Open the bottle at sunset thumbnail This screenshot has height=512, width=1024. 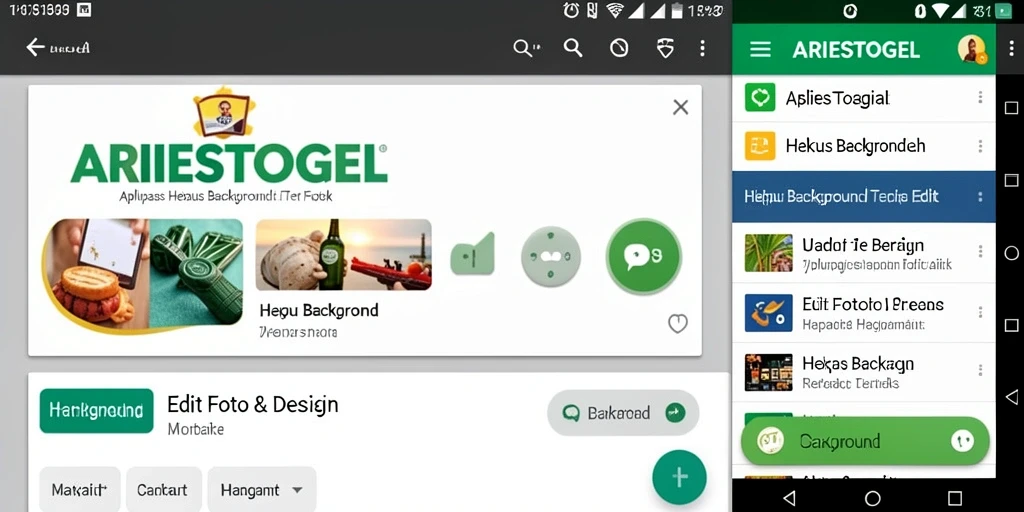(x=344, y=255)
